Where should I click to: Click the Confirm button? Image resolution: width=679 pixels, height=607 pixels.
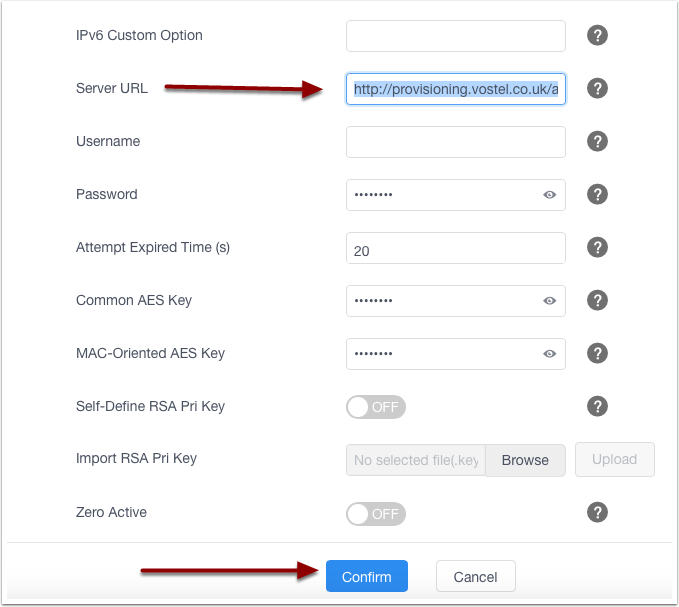pos(367,577)
